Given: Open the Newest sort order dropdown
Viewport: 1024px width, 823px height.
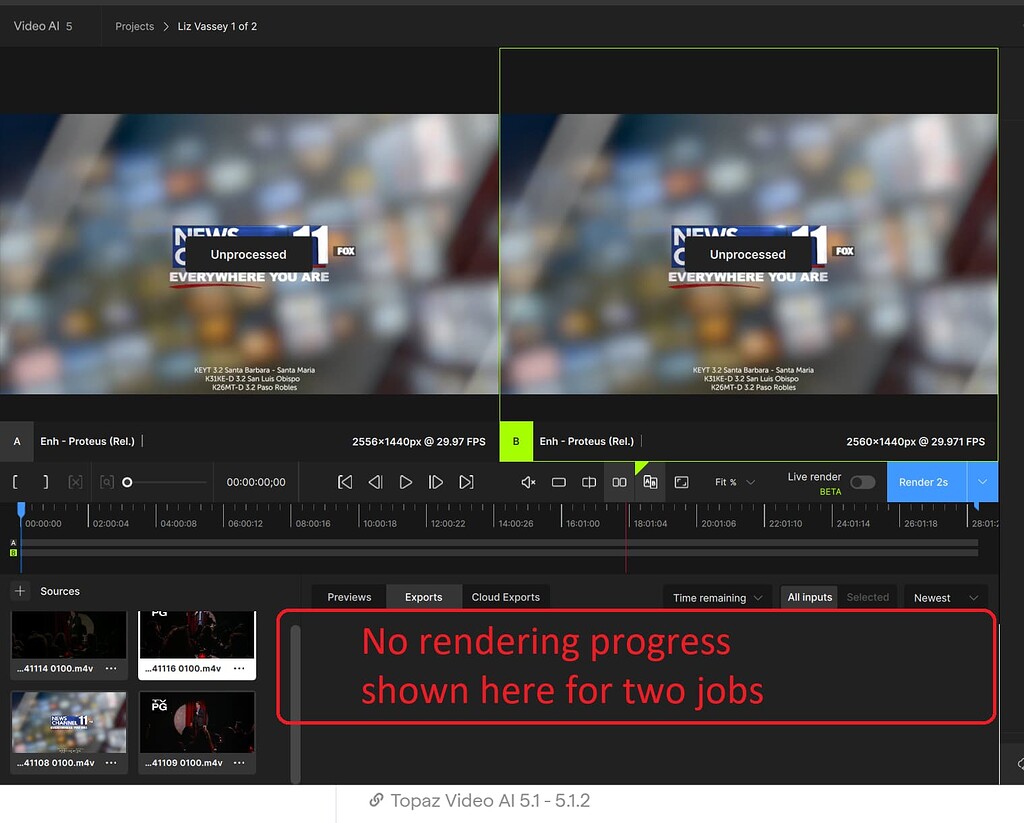Looking at the screenshot, I should (x=944, y=597).
